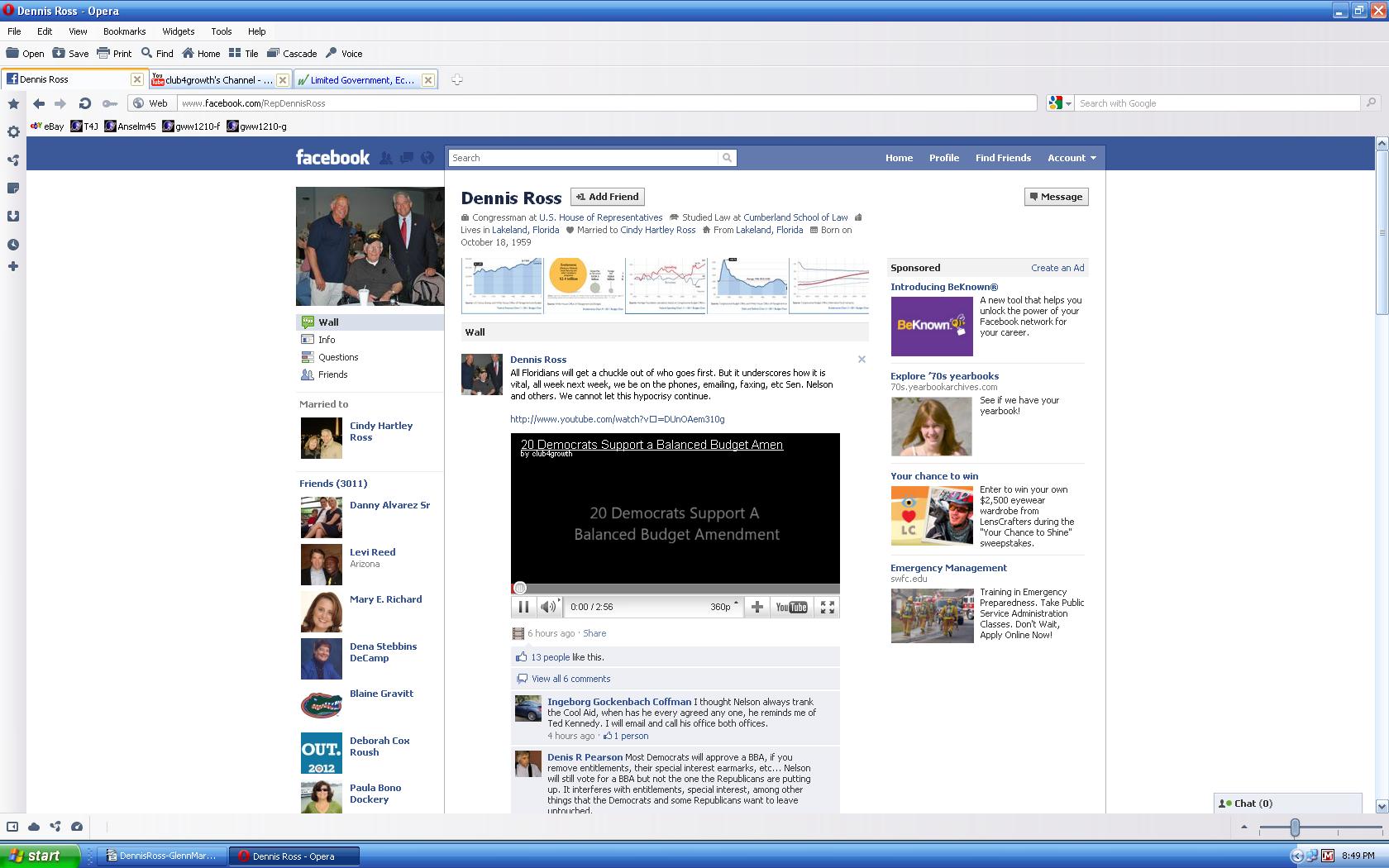This screenshot has width=1389, height=868.
Task: Open the eBay bookmark
Action: click(x=47, y=126)
